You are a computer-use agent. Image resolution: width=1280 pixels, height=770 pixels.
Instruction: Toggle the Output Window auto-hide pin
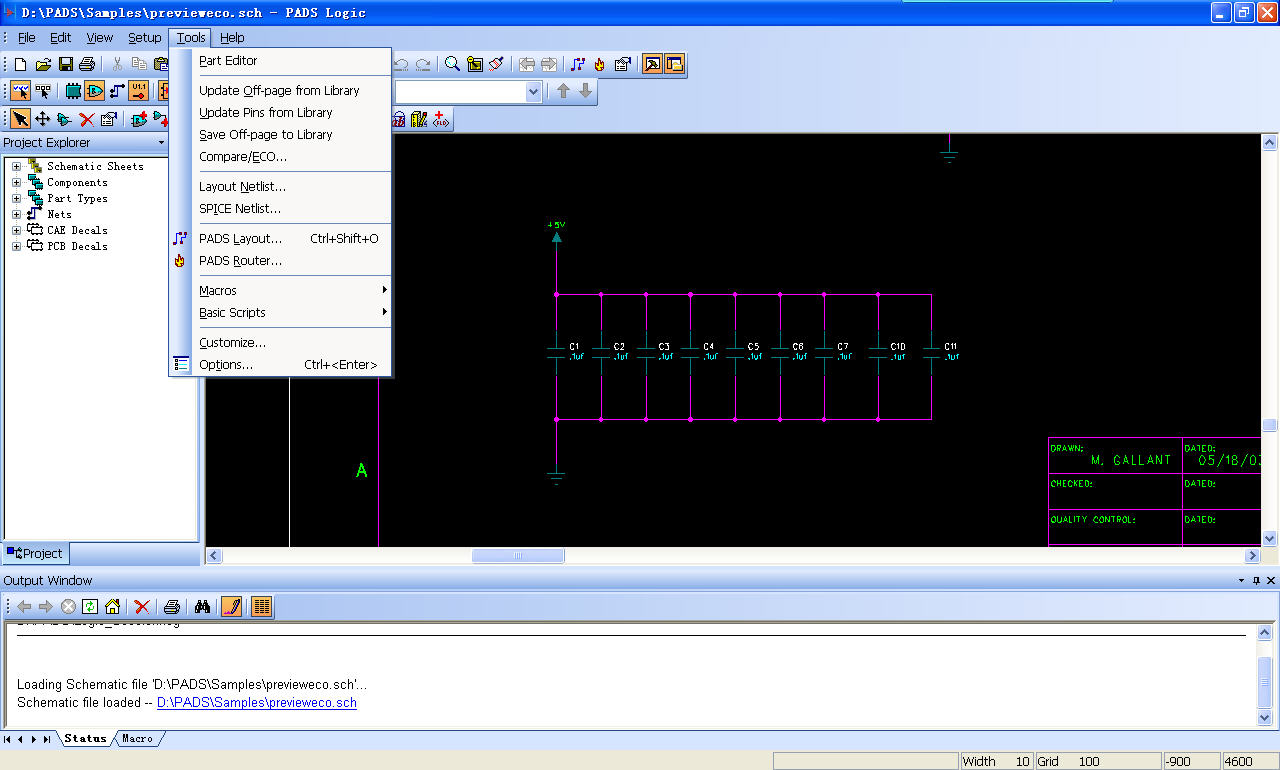point(1257,581)
